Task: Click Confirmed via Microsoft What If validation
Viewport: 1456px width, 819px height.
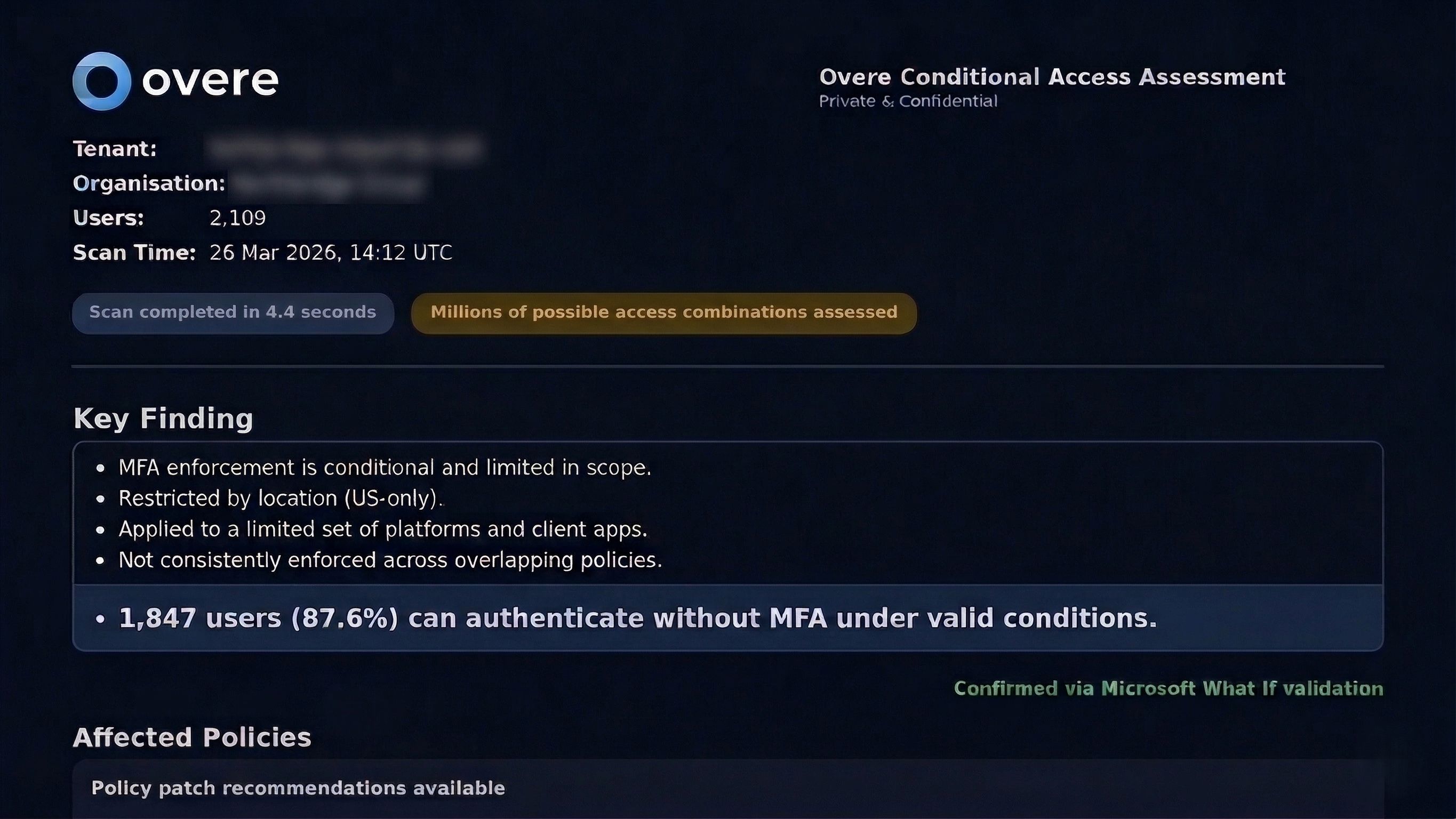Action: click(x=1169, y=688)
